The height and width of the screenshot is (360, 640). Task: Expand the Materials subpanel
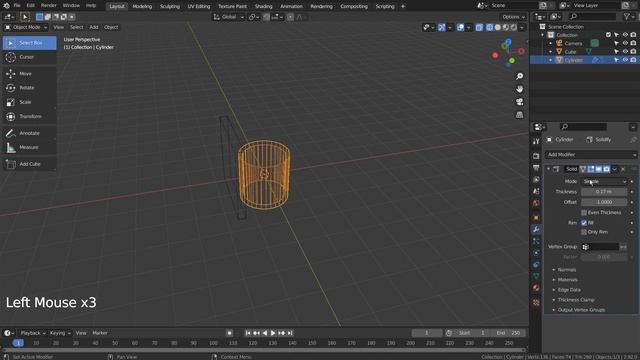point(567,280)
